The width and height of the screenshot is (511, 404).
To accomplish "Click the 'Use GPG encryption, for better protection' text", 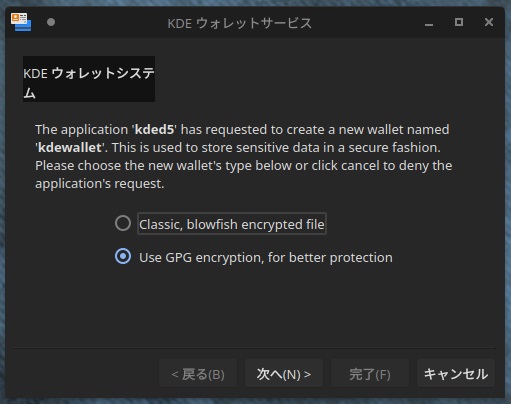I will click(266, 258).
